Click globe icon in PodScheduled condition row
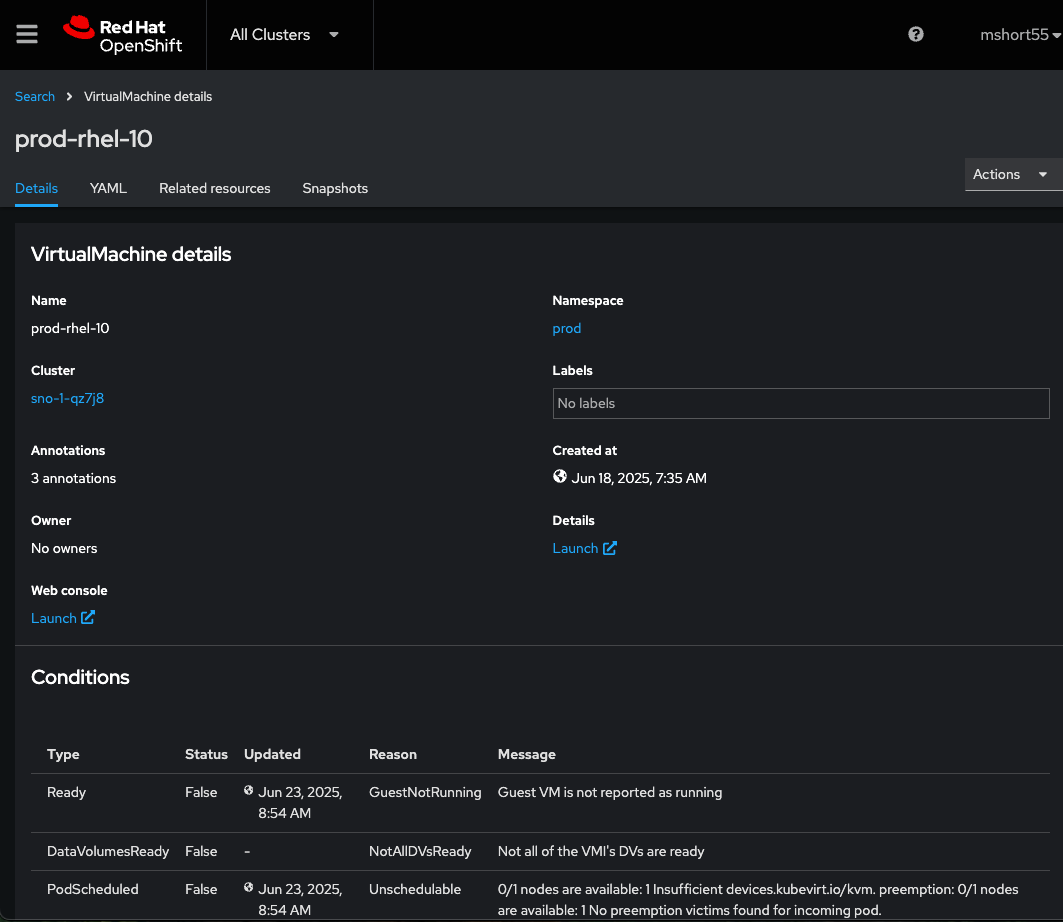 [249, 888]
